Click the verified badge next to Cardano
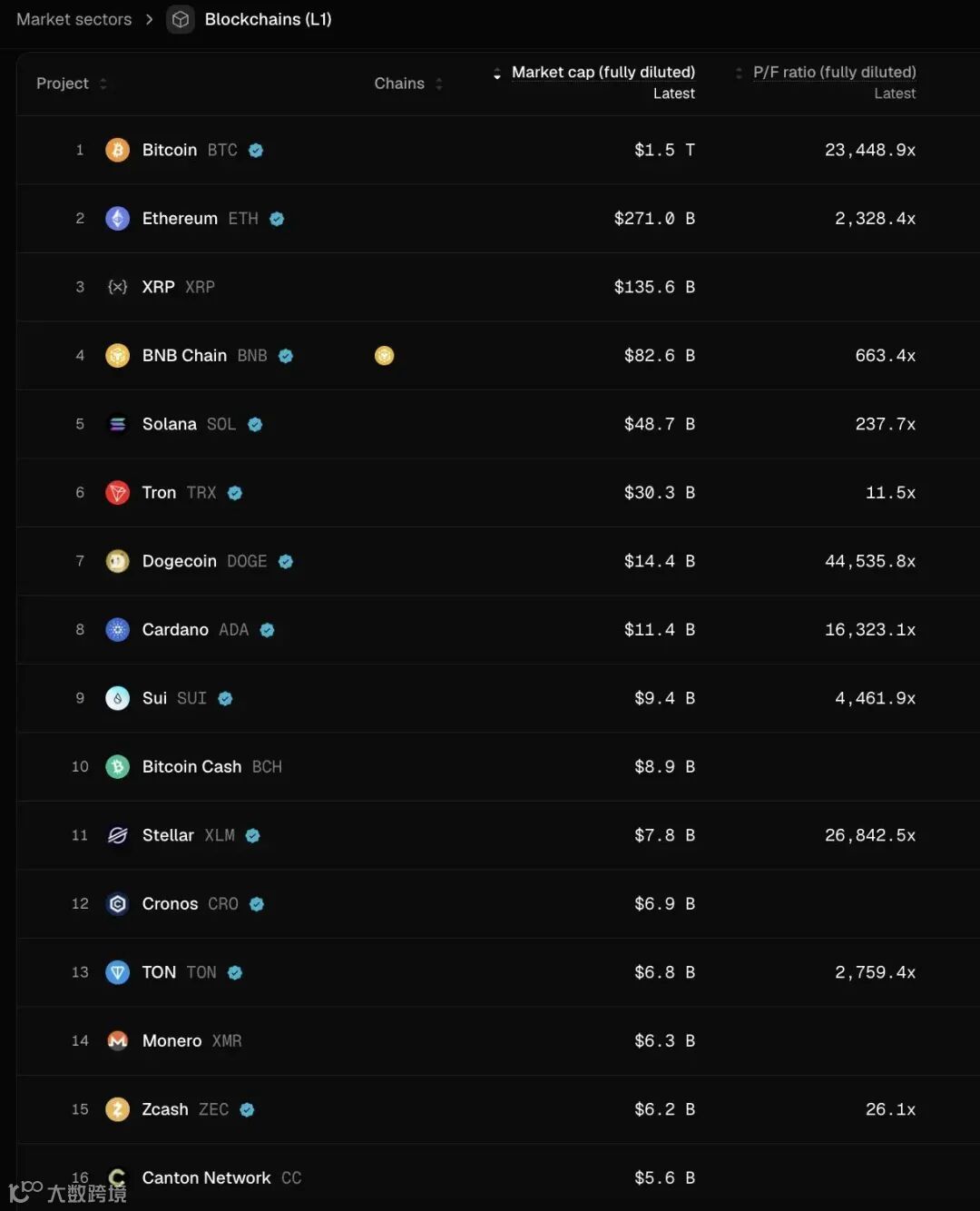Image resolution: width=980 pixels, height=1211 pixels. tap(267, 630)
